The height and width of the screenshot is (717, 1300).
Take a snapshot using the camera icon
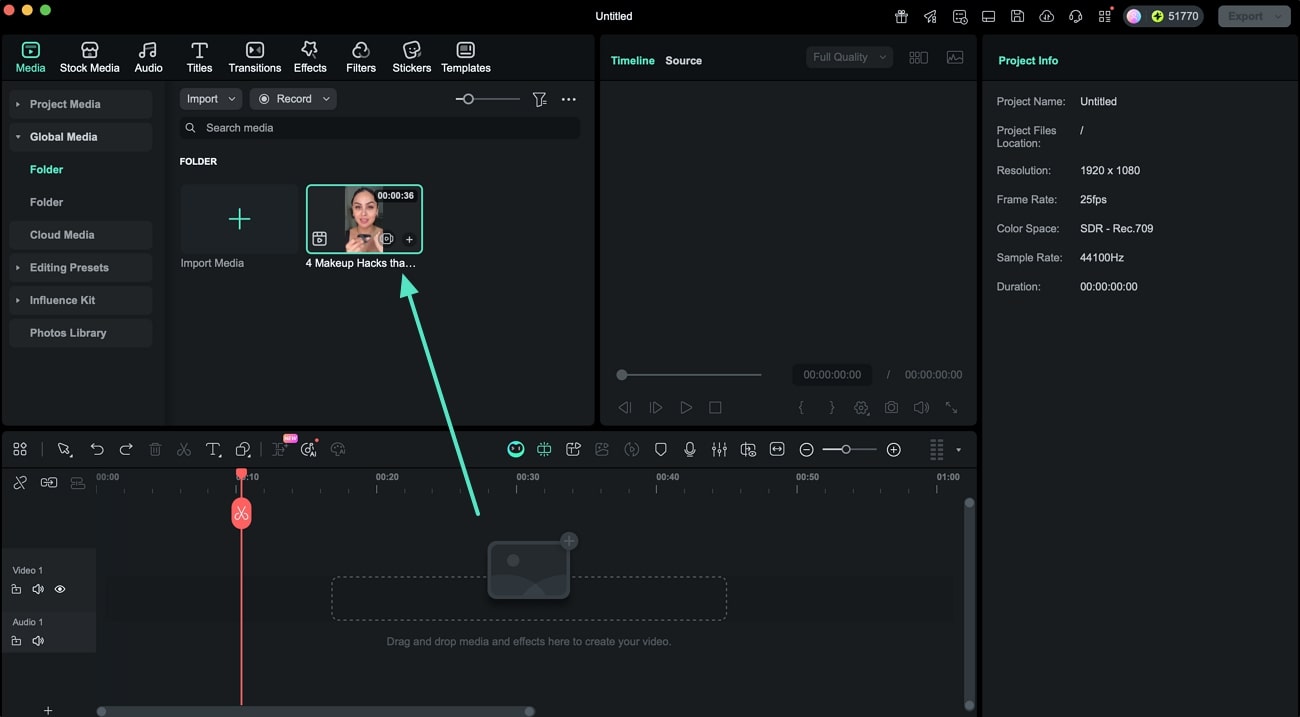pyautogui.click(x=891, y=407)
